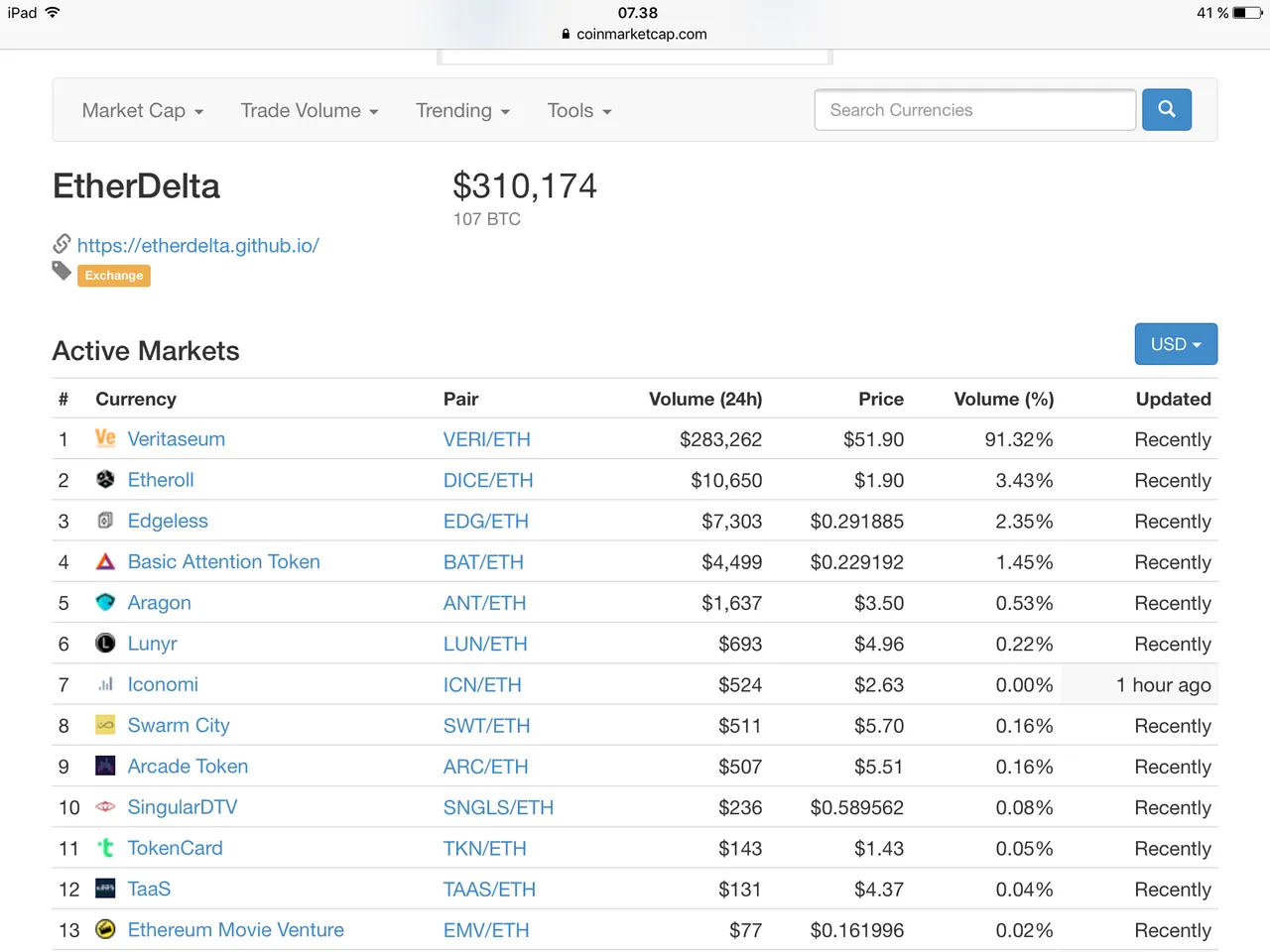
Task: Click the ANT/ETH pair link
Action: [x=485, y=603]
